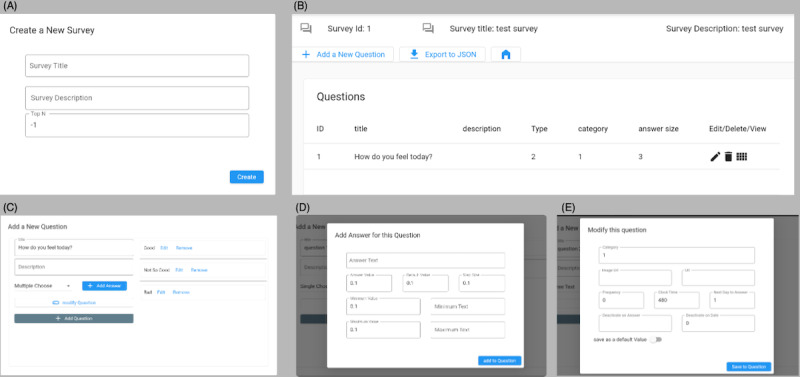Viewport: 800px width, 377px height.
Task: Click the add to Question button
Action: tap(499, 361)
